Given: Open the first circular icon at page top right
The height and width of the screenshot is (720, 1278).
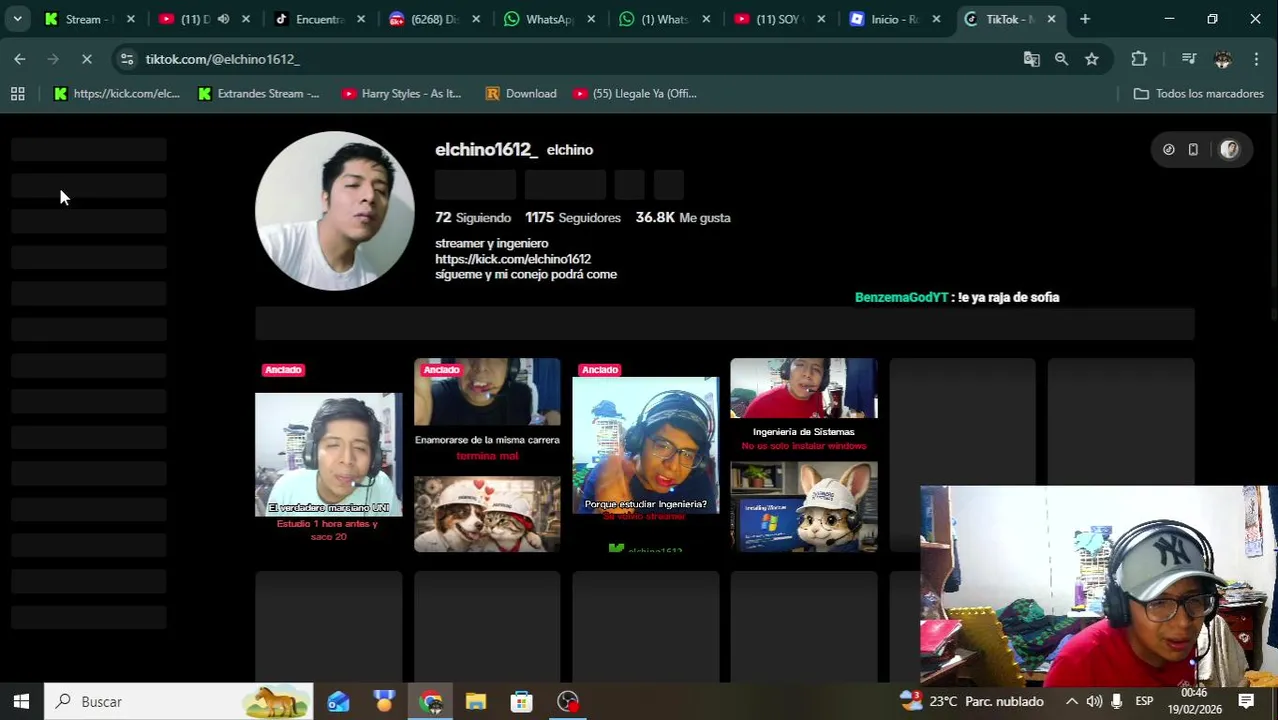Looking at the screenshot, I should coord(1168,150).
